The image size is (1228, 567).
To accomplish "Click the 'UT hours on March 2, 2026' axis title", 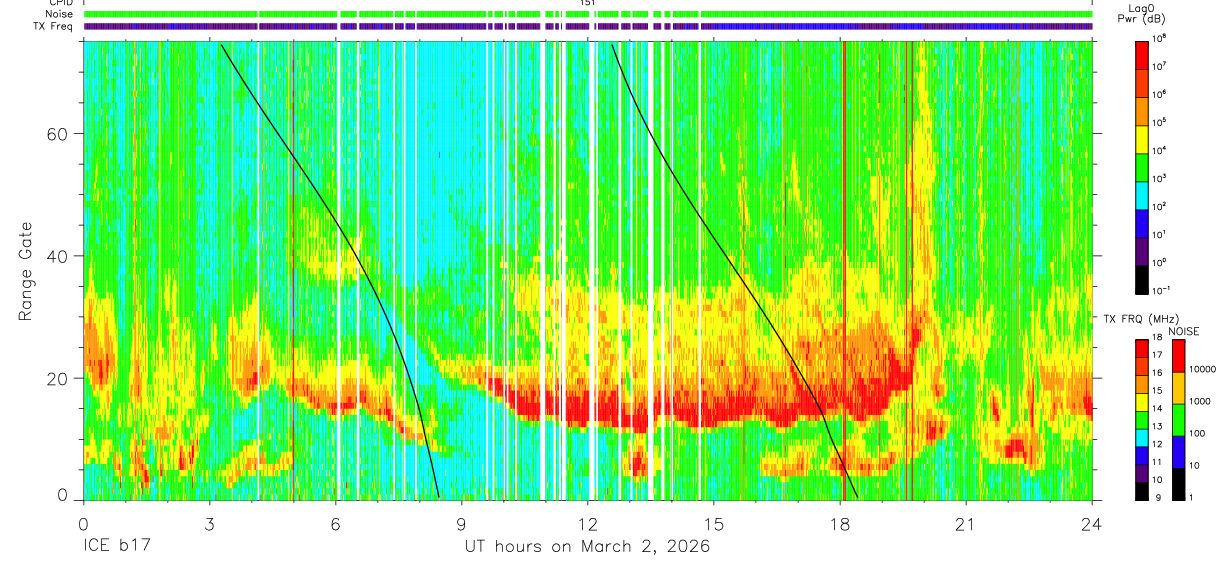I will pyautogui.click(x=587, y=547).
